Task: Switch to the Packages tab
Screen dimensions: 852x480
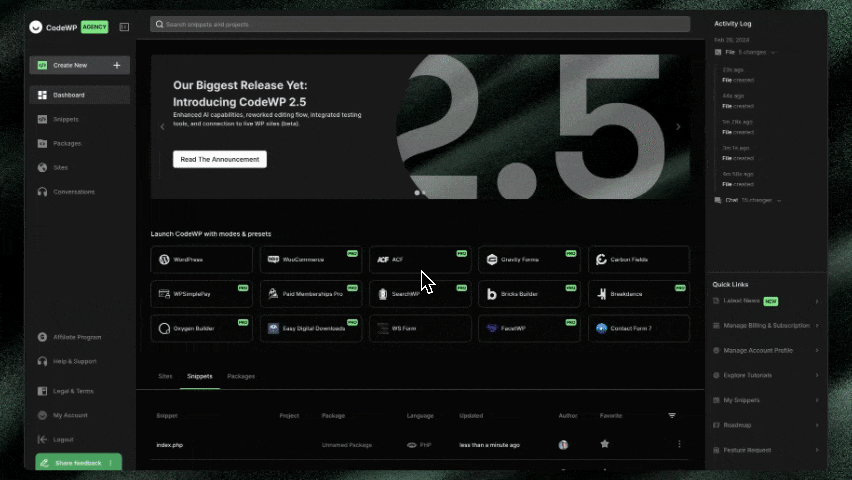Action: tap(241, 376)
